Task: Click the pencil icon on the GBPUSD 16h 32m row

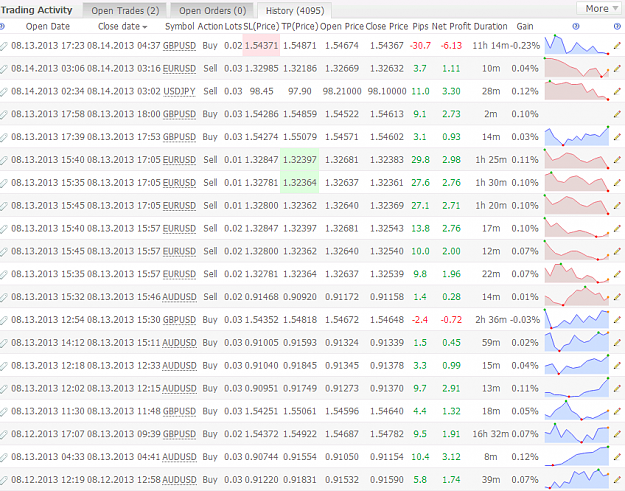Action: click(x=617, y=434)
